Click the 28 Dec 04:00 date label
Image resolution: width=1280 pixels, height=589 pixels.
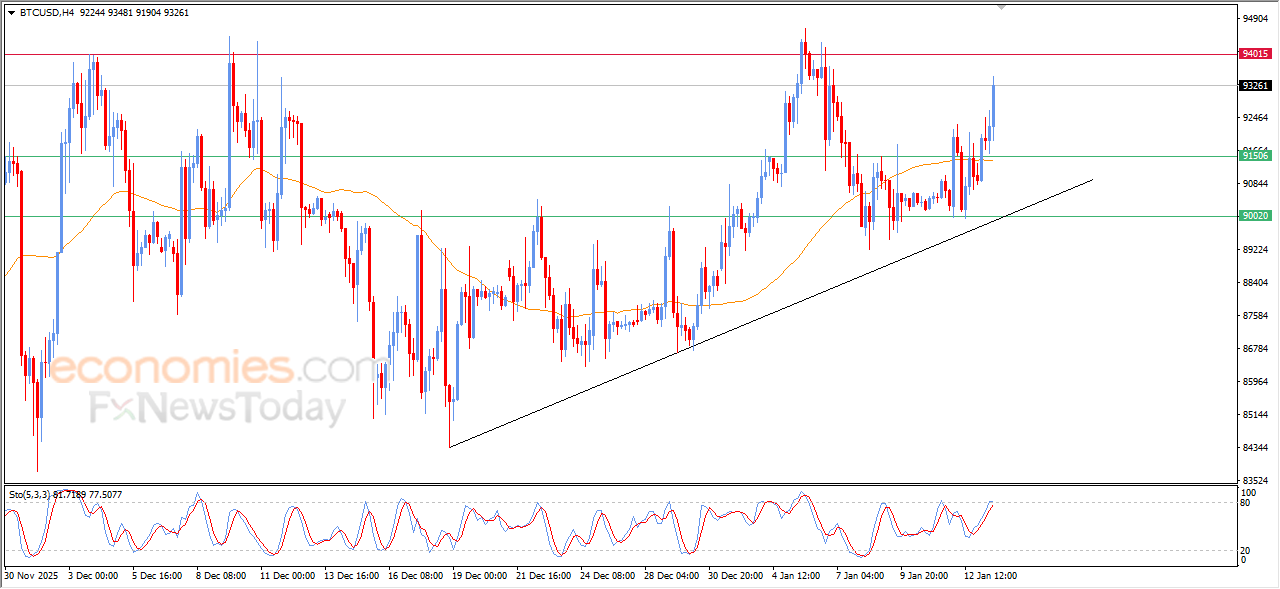(672, 576)
